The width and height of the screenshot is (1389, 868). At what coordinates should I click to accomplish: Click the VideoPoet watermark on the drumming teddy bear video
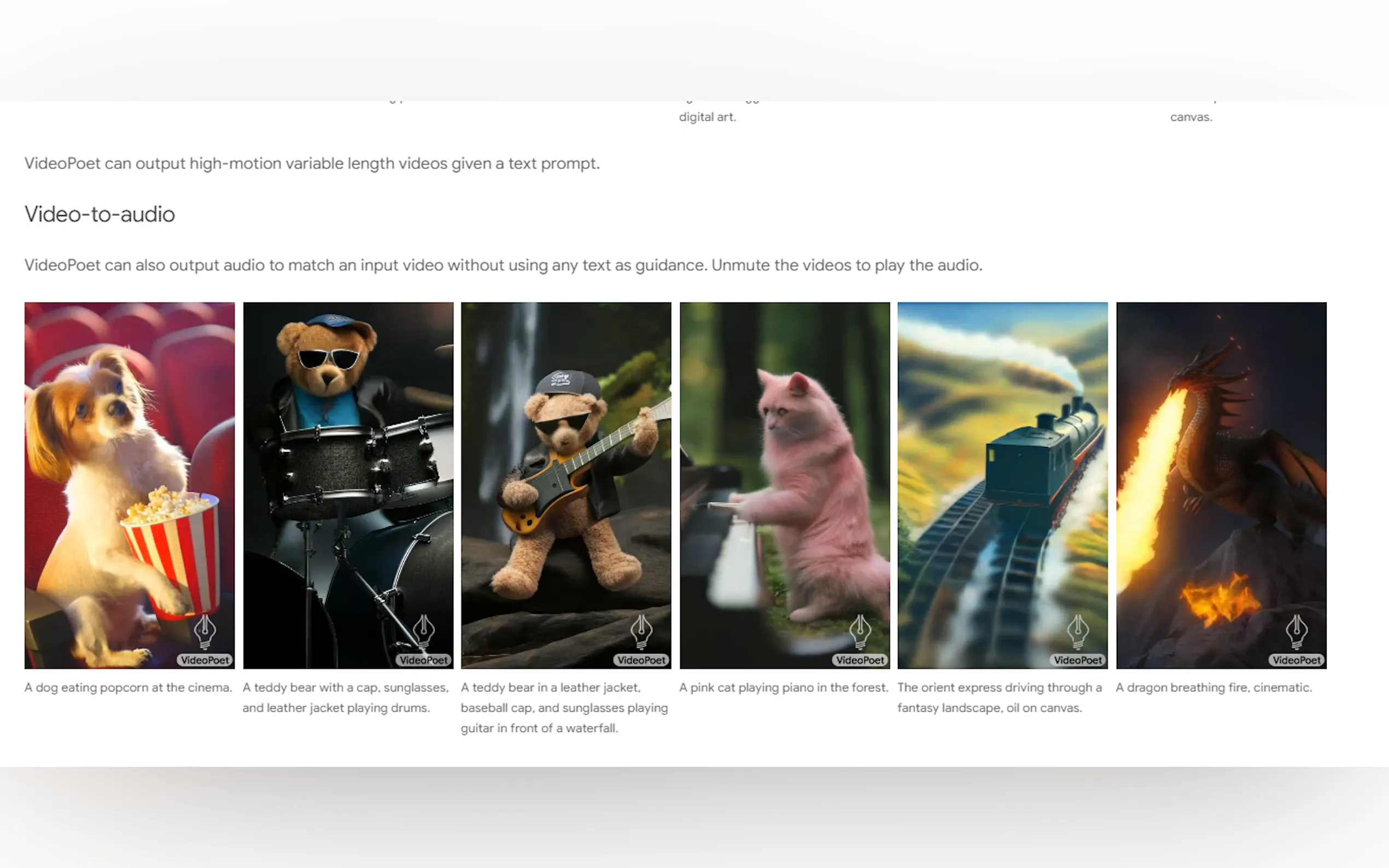tap(424, 660)
